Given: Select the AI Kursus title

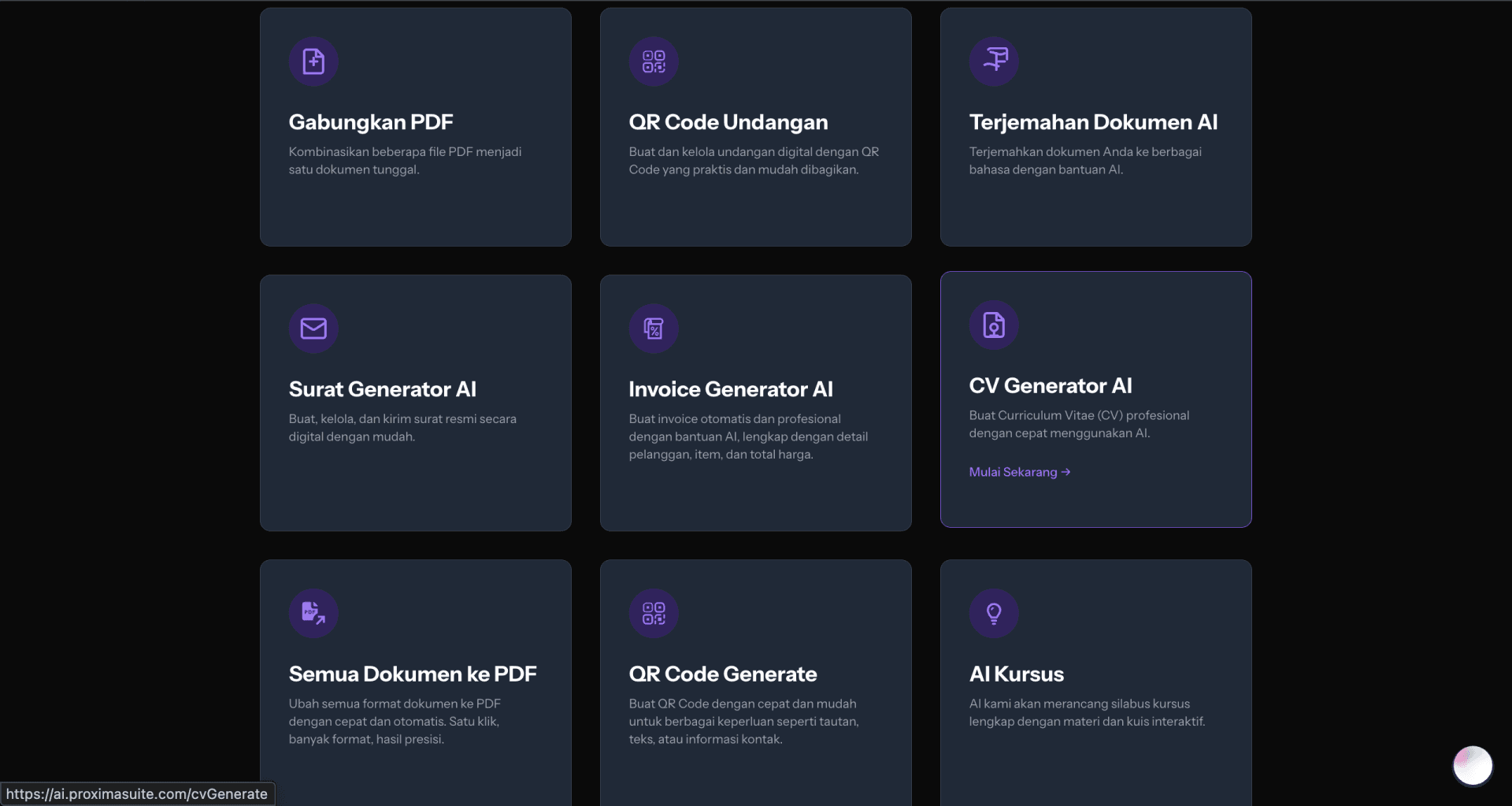Looking at the screenshot, I should [1017, 674].
